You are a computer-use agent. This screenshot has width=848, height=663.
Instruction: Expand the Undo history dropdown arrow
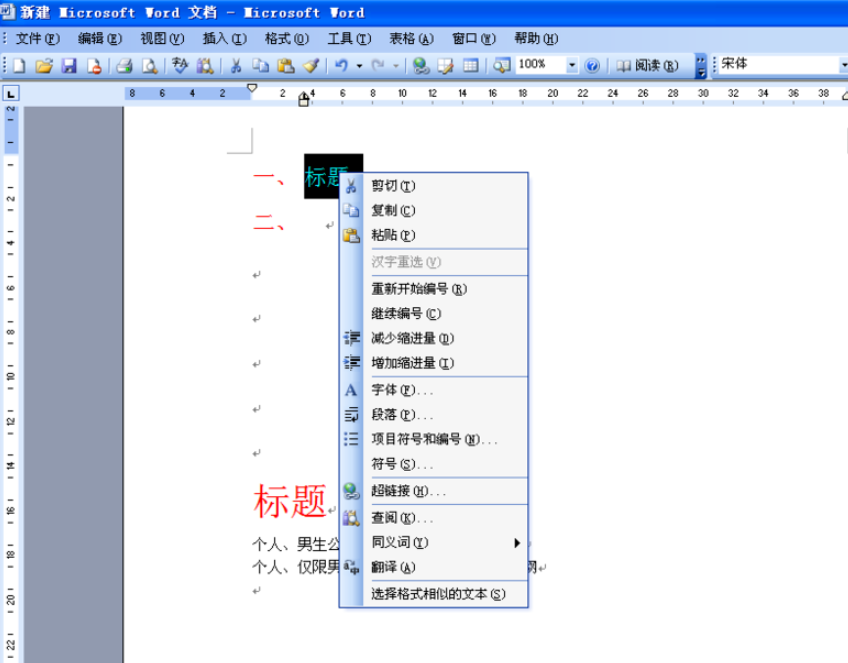pos(359,66)
